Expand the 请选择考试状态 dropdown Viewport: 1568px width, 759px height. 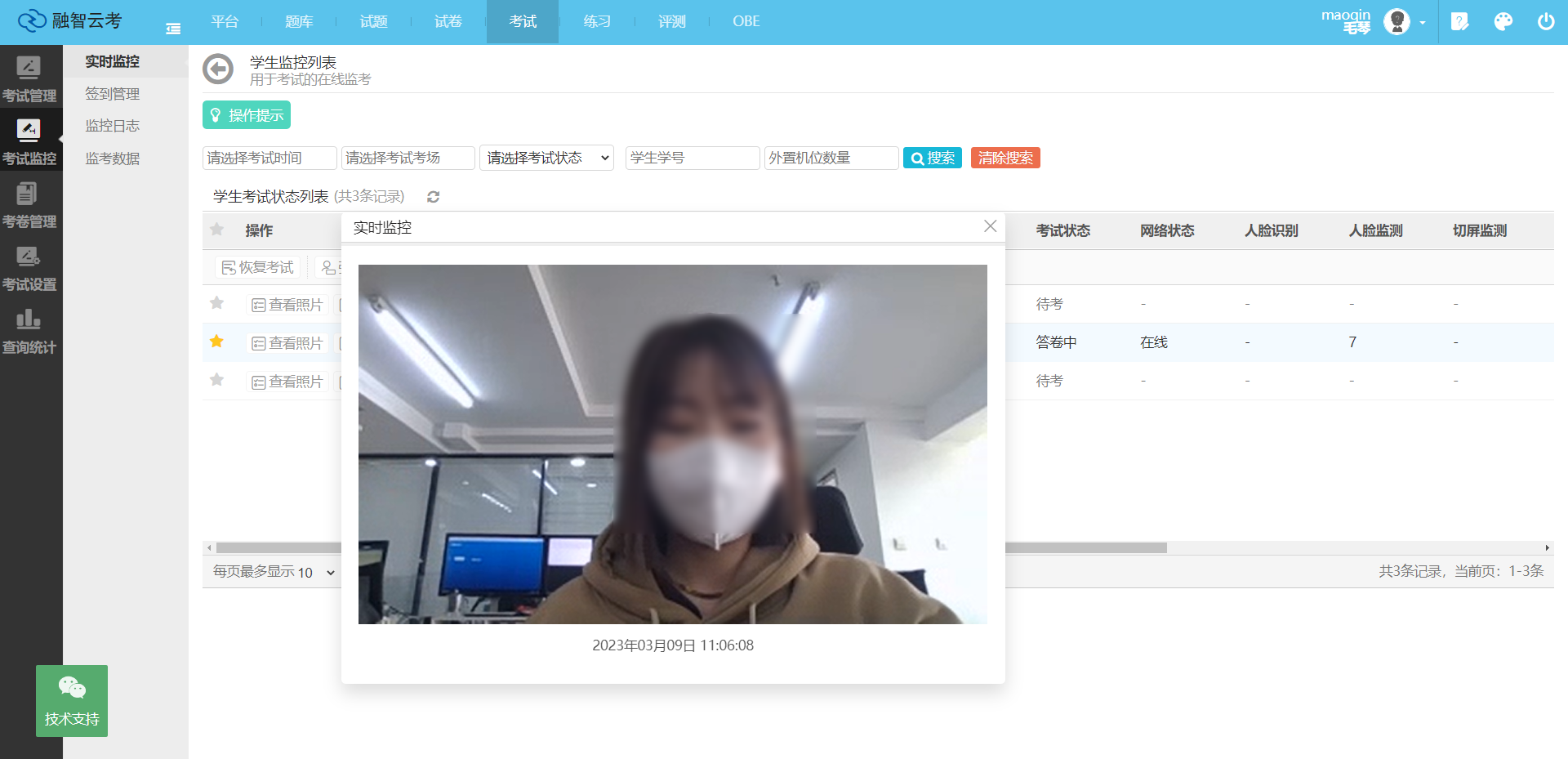pyautogui.click(x=546, y=158)
